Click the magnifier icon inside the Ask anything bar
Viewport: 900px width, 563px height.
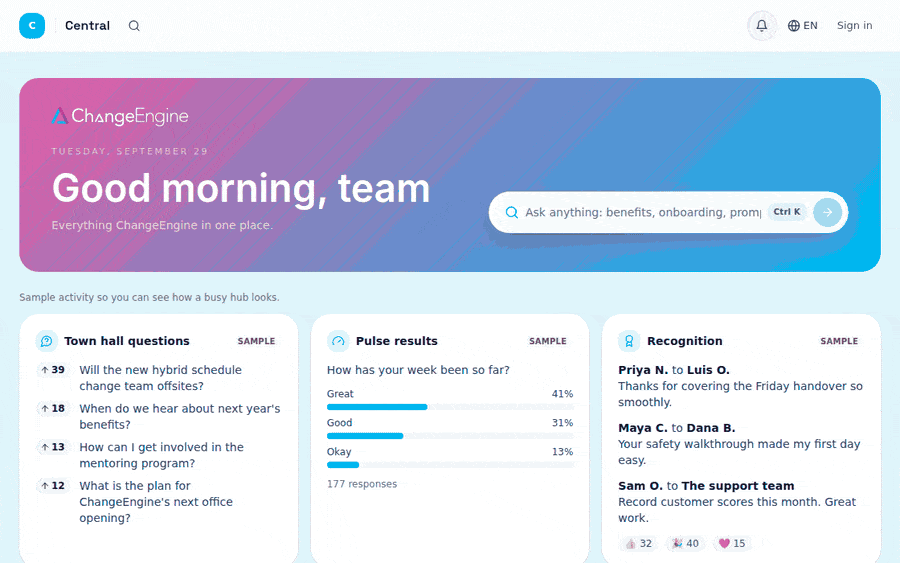click(x=511, y=212)
